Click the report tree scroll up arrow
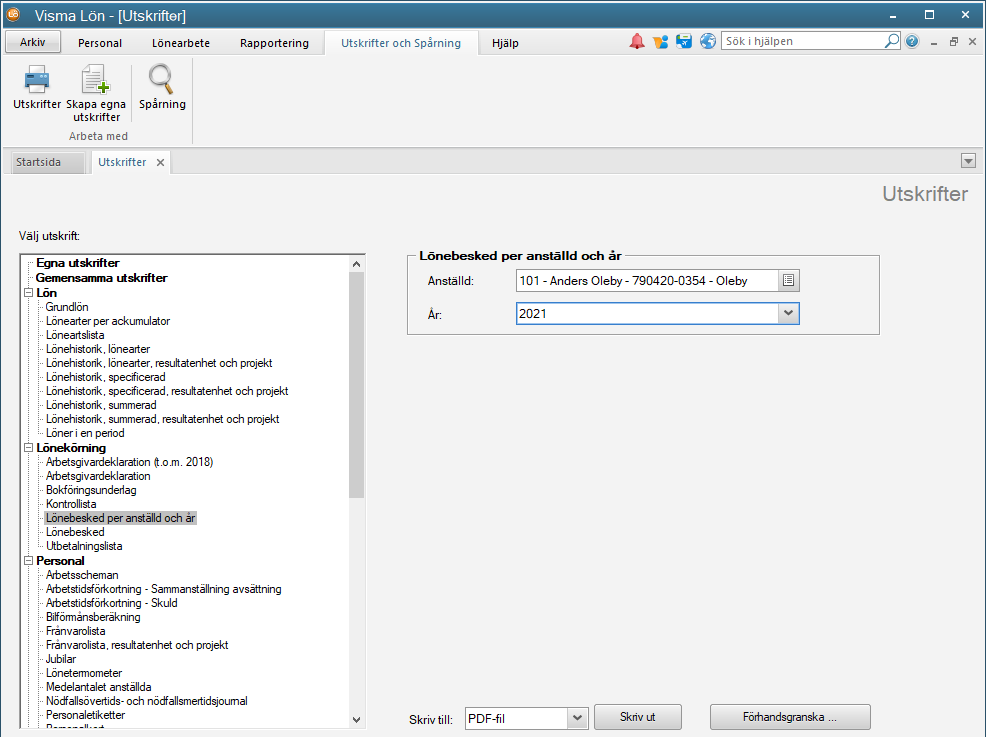Viewport: 986px width, 737px height. pos(357,264)
